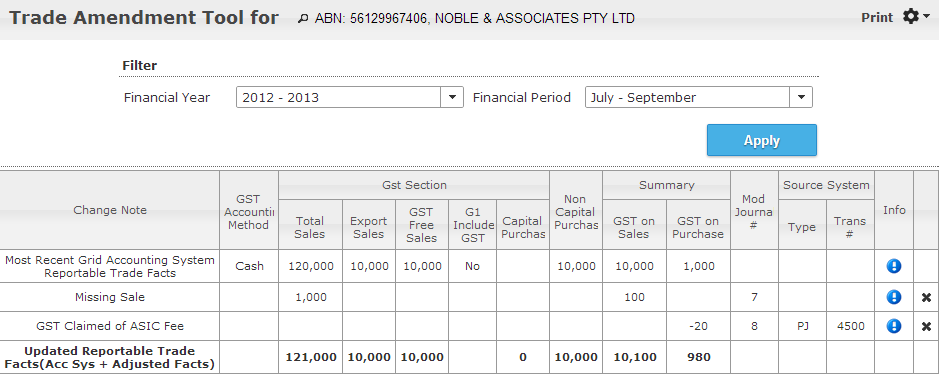Image resolution: width=942 pixels, height=376 pixels.
Task: Click the search icon beside ABN
Action: pos(303,19)
